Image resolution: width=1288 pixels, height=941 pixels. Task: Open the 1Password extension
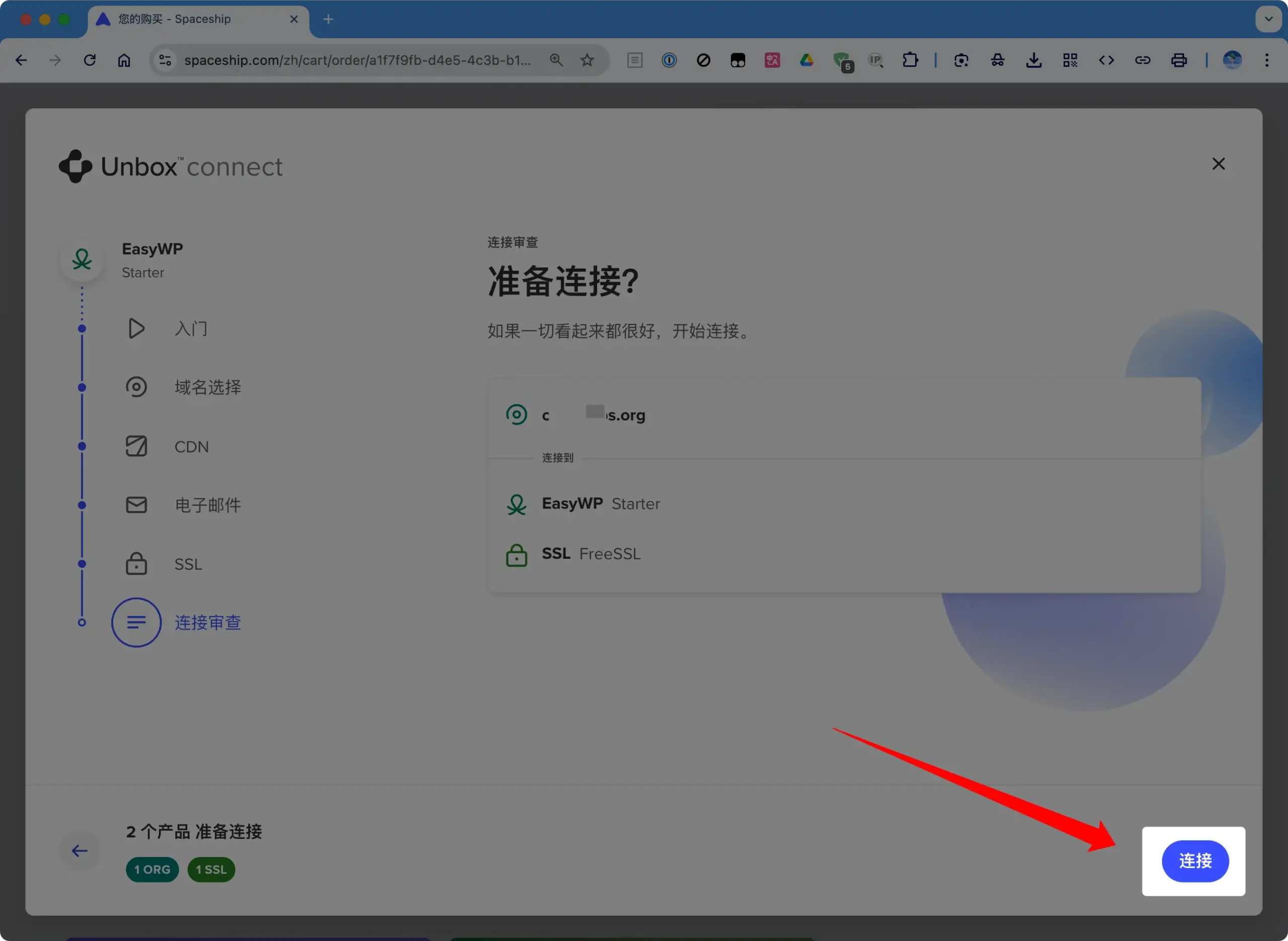(x=669, y=60)
